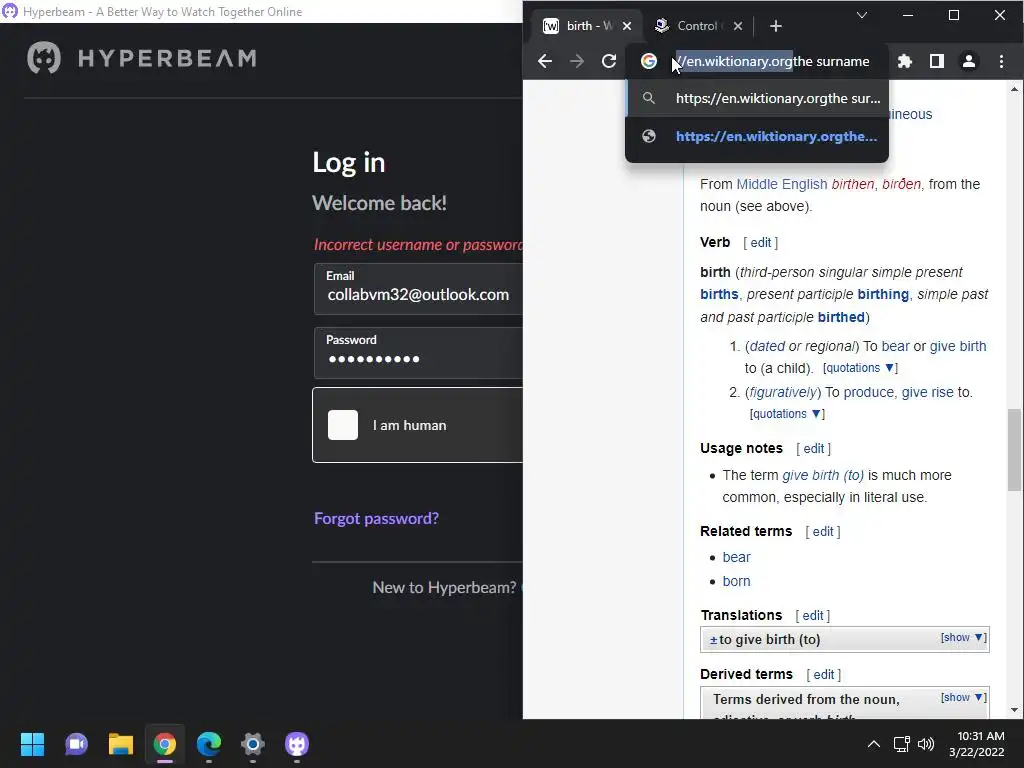Edit the Related terms section
This screenshot has width=1024, height=768.
(823, 532)
